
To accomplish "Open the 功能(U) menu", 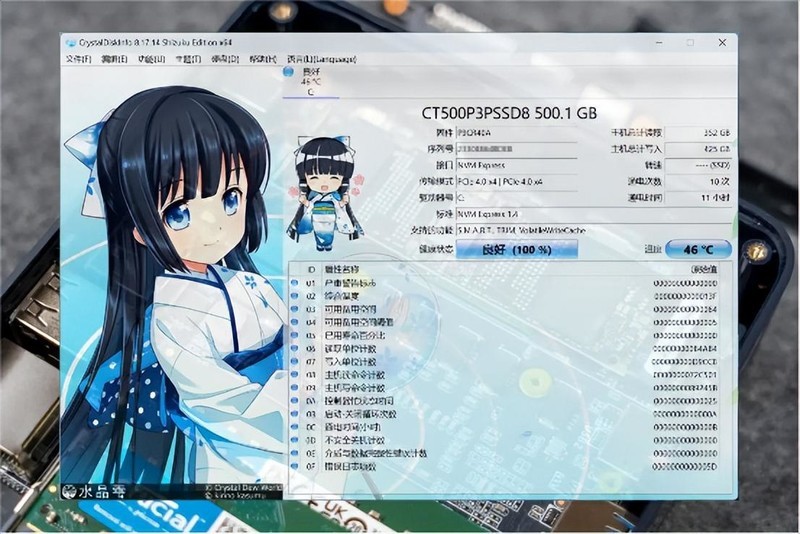I will pyautogui.click(x=152, y=59).
